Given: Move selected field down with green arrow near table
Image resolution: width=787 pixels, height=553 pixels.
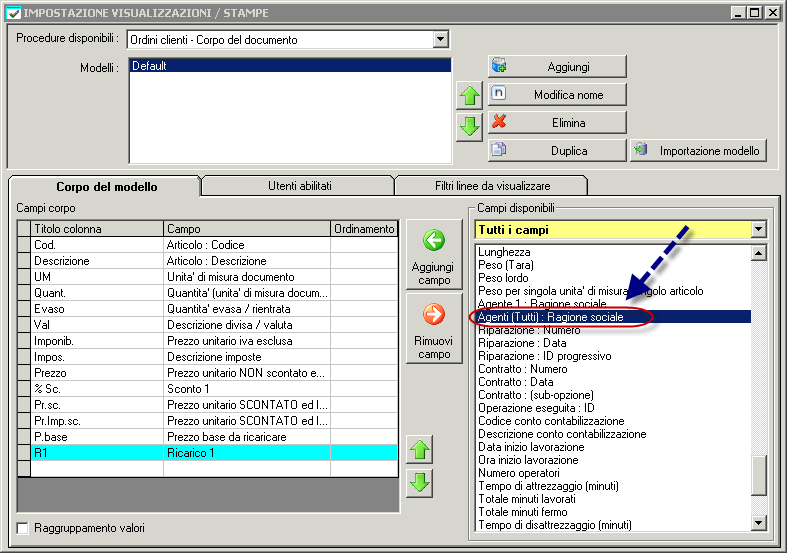Looking at the screenshot, I should pos(420,483).
